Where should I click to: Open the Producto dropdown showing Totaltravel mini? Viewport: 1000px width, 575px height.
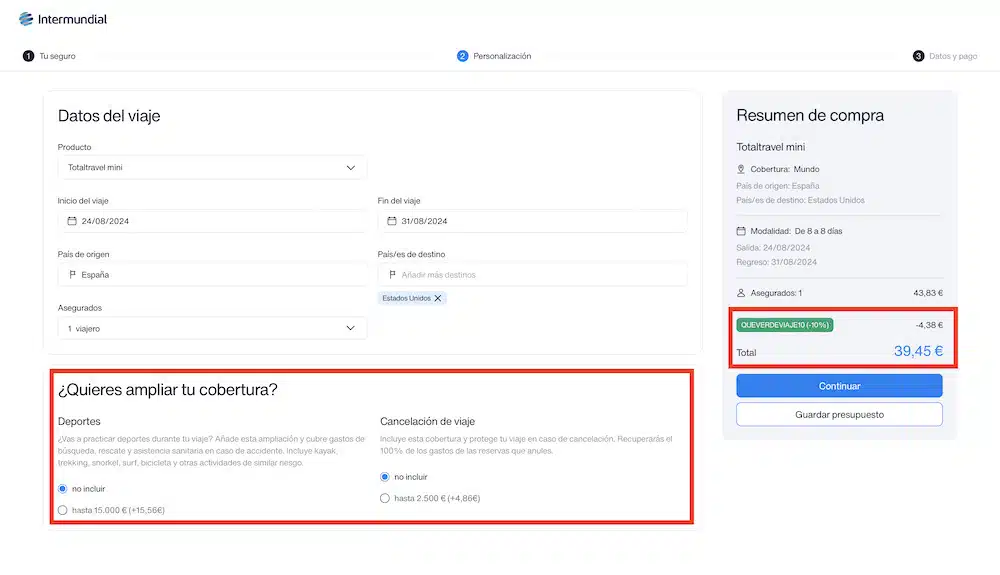pos(212,168)
